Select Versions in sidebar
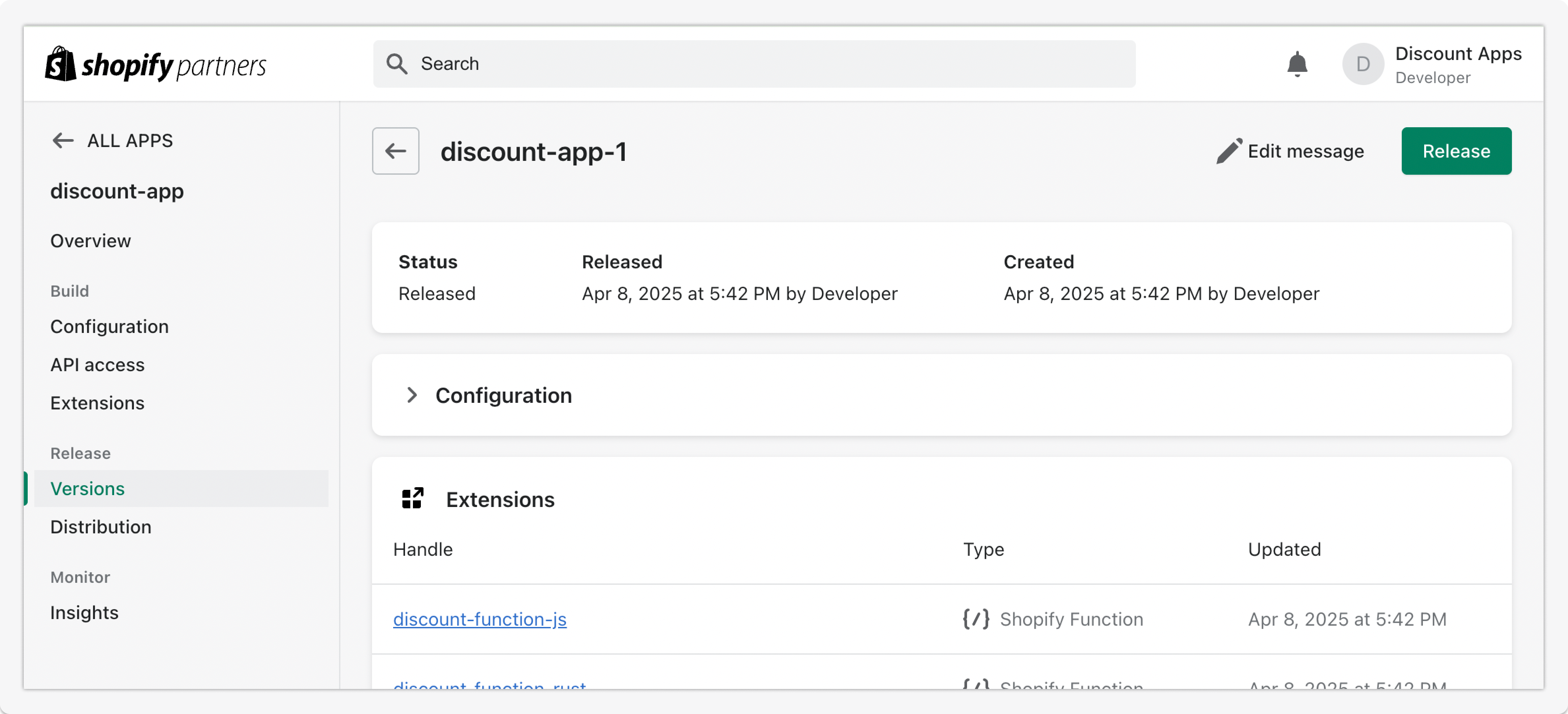 [x=181, y=489]
